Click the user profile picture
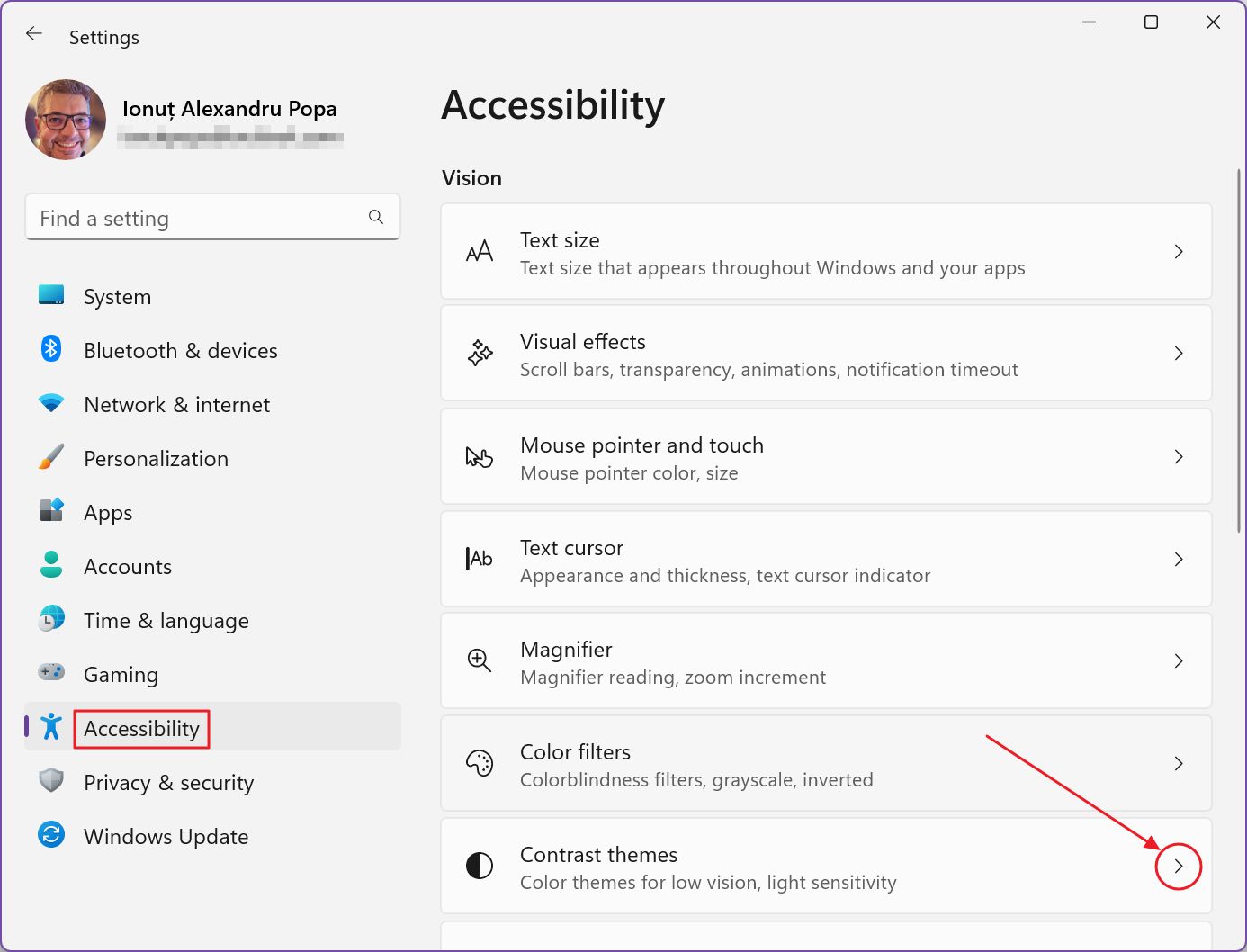Screen dimensions: 1247x952 66,120
